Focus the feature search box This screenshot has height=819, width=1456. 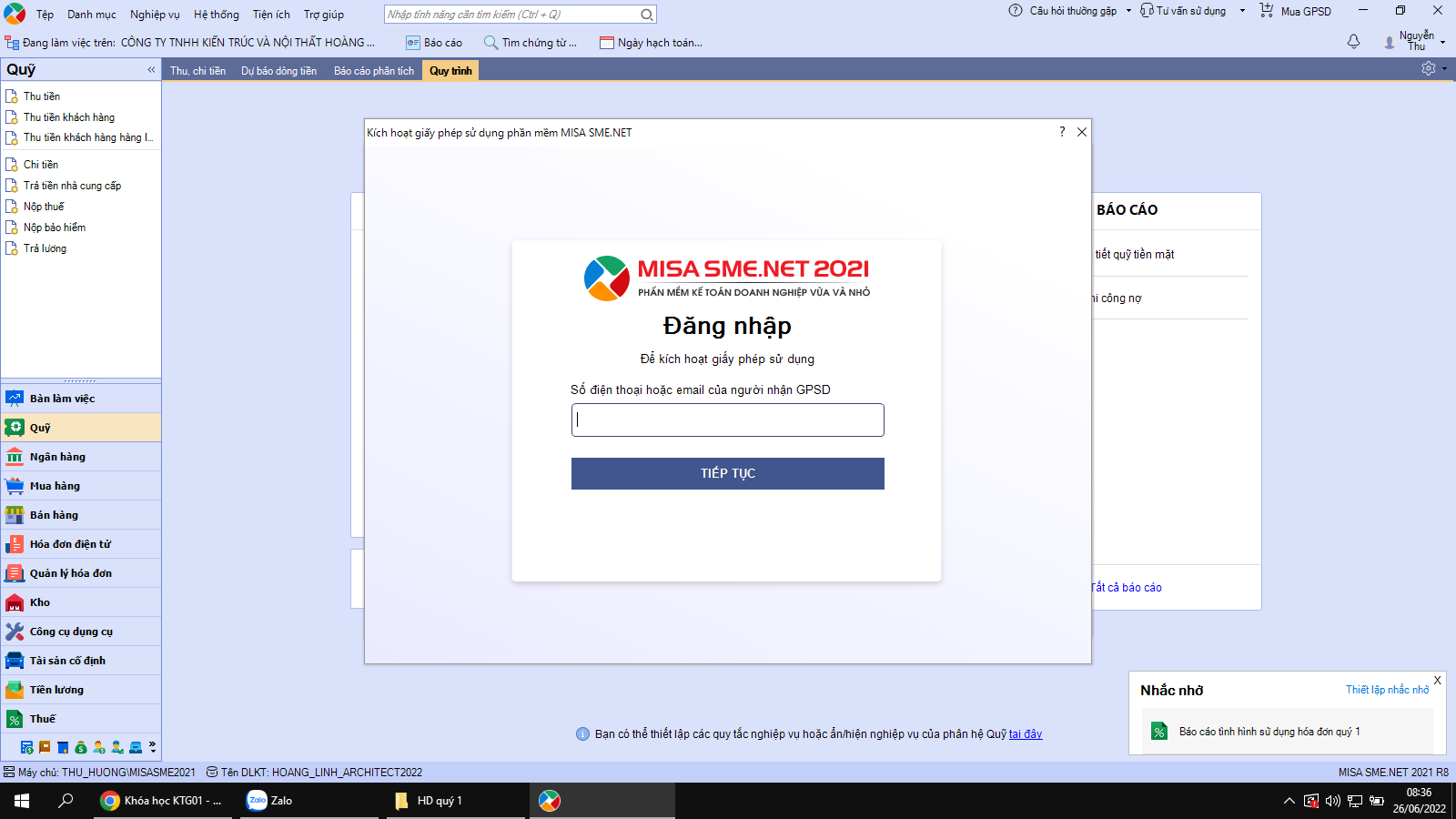(511, 15)
